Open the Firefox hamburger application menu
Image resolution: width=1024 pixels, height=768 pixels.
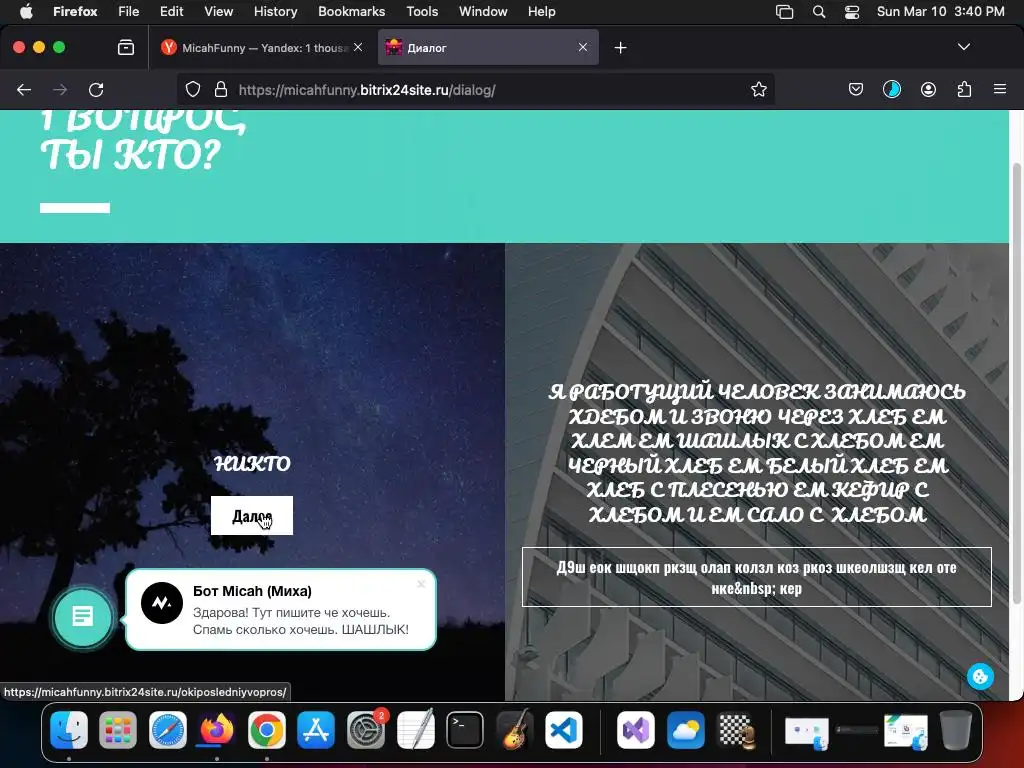coord(1000,89)
